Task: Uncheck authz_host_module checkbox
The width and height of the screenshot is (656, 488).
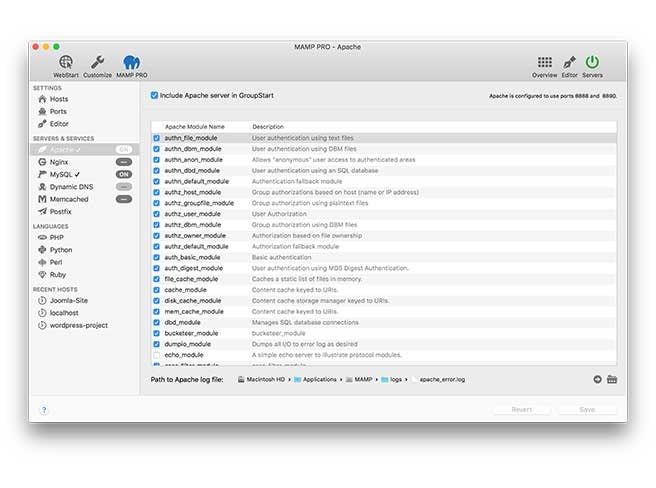Action: [x=156, y=193]
